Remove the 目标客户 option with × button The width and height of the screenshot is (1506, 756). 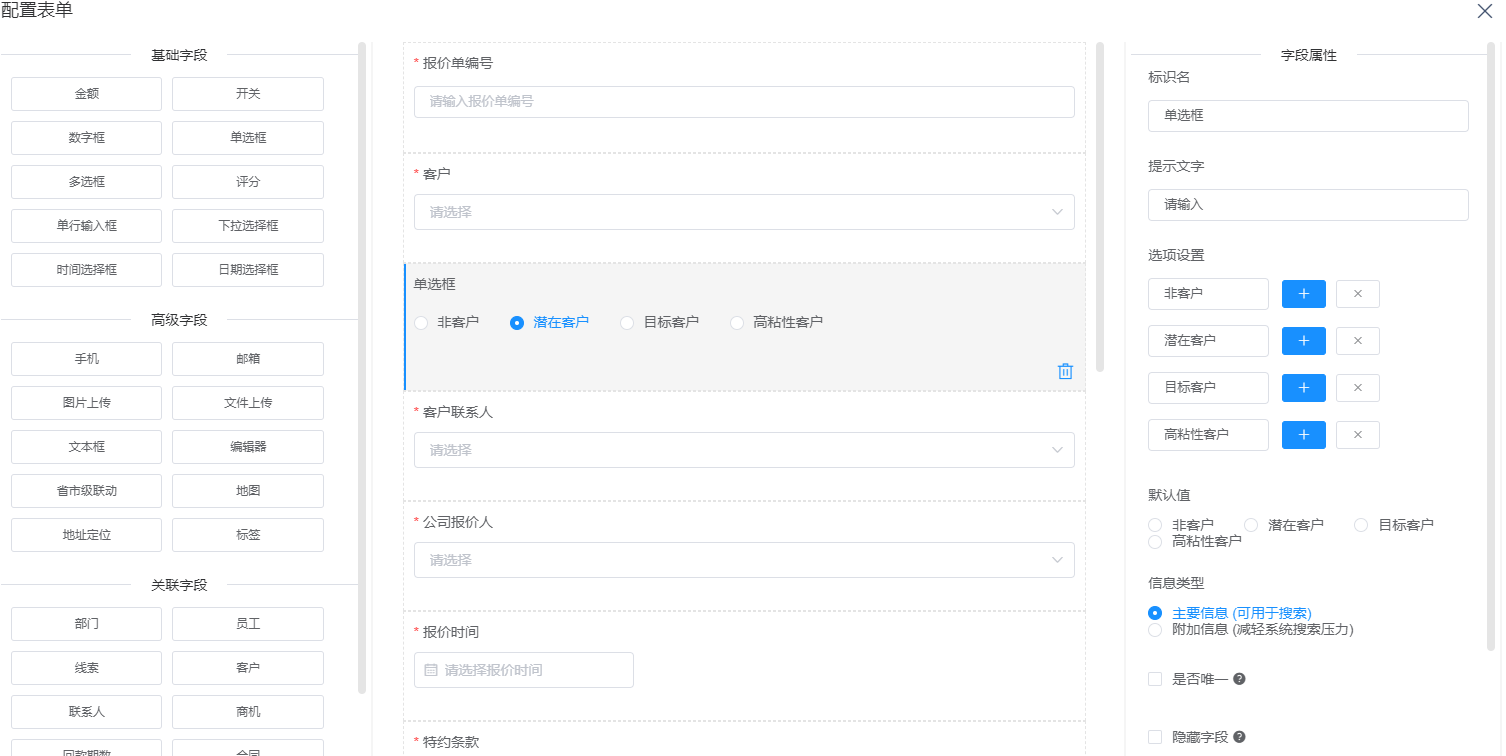pos(1358,388)
